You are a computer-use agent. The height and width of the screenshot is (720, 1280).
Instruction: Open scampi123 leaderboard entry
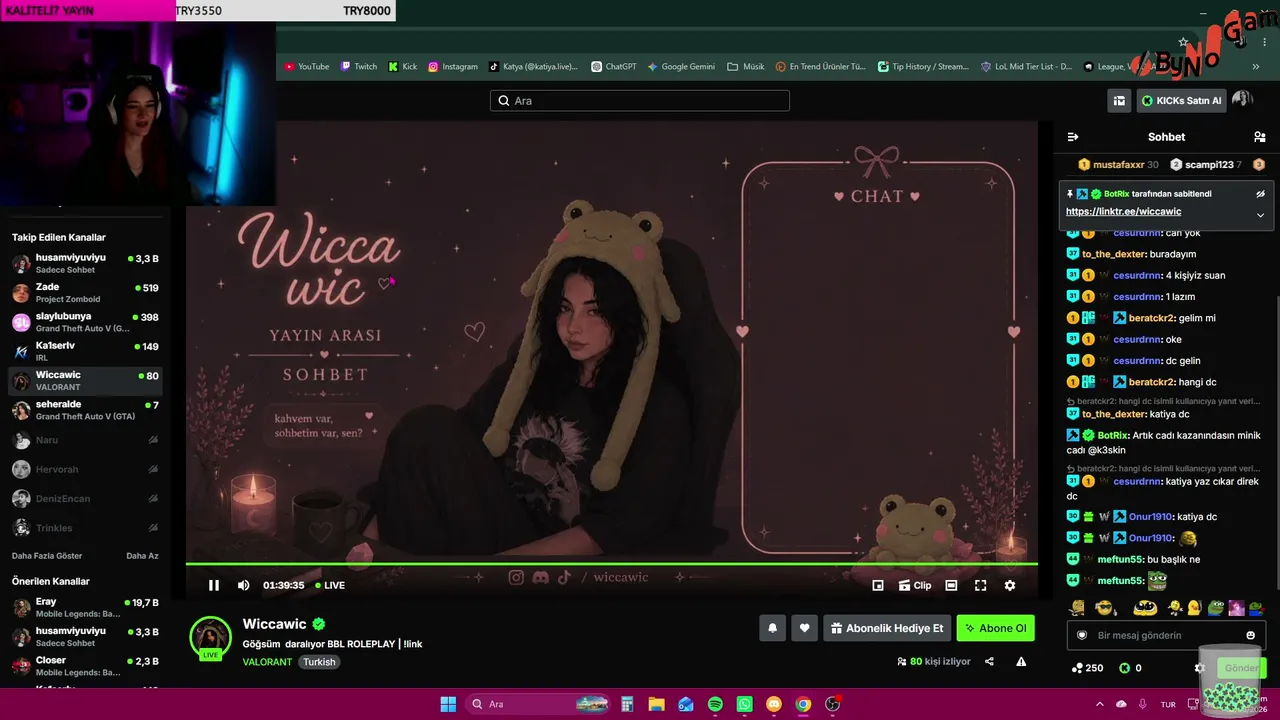tap(1205, 164)
